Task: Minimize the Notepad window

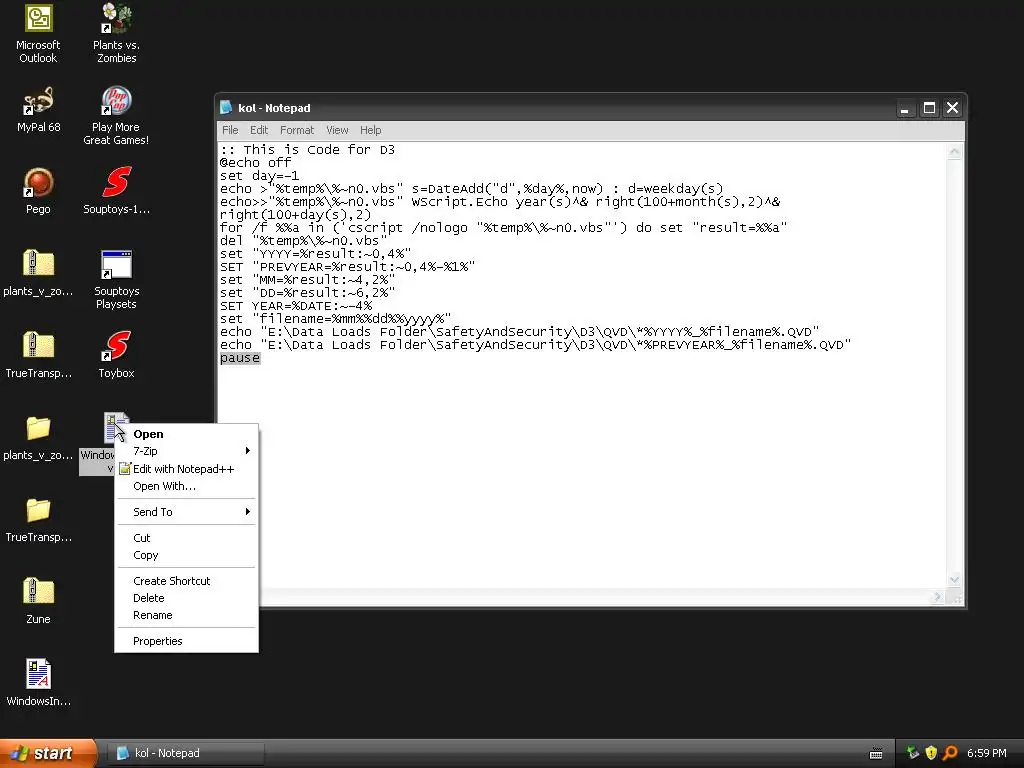Action: tap(904, 108)
